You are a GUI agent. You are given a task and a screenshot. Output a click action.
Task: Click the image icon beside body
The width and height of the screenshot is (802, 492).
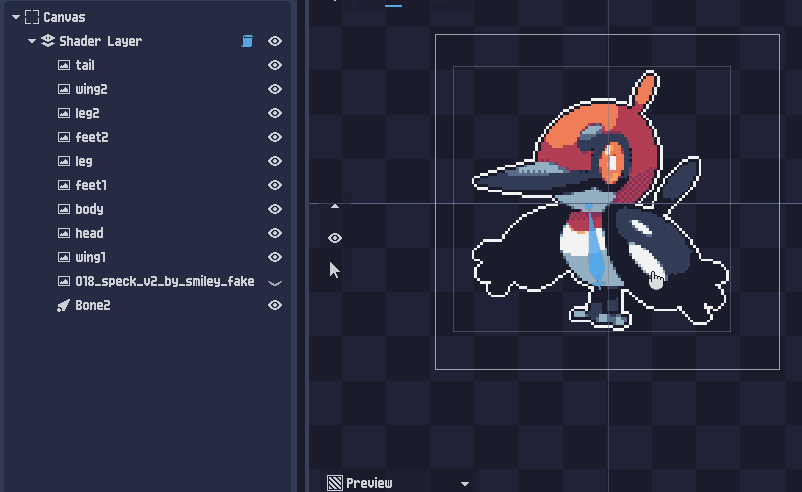click(63, 209)
